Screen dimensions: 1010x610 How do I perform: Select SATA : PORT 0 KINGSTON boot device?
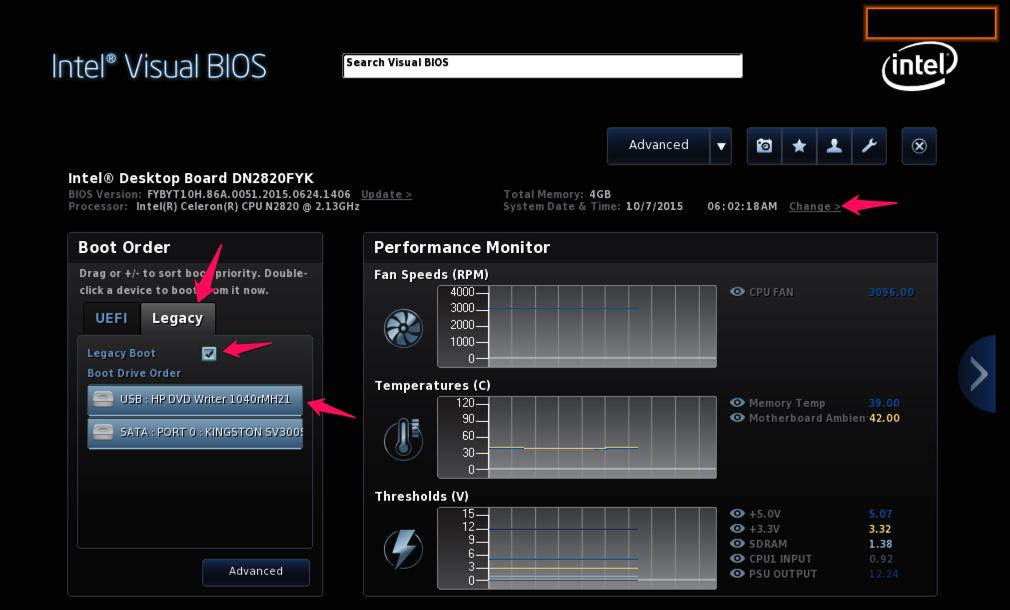(195, 432)
